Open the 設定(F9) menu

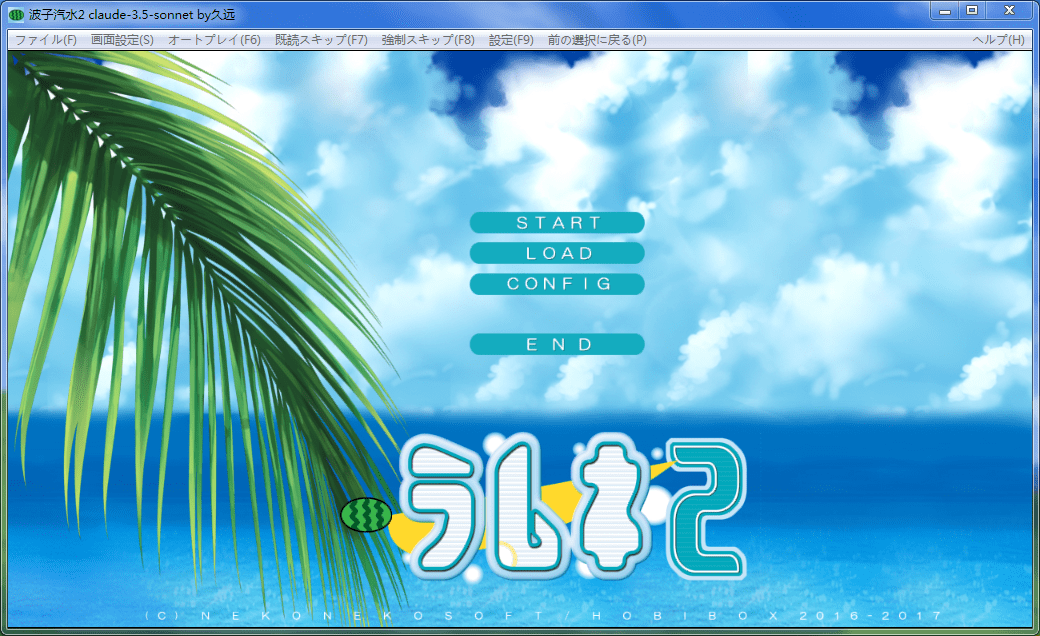coord(511,40)
